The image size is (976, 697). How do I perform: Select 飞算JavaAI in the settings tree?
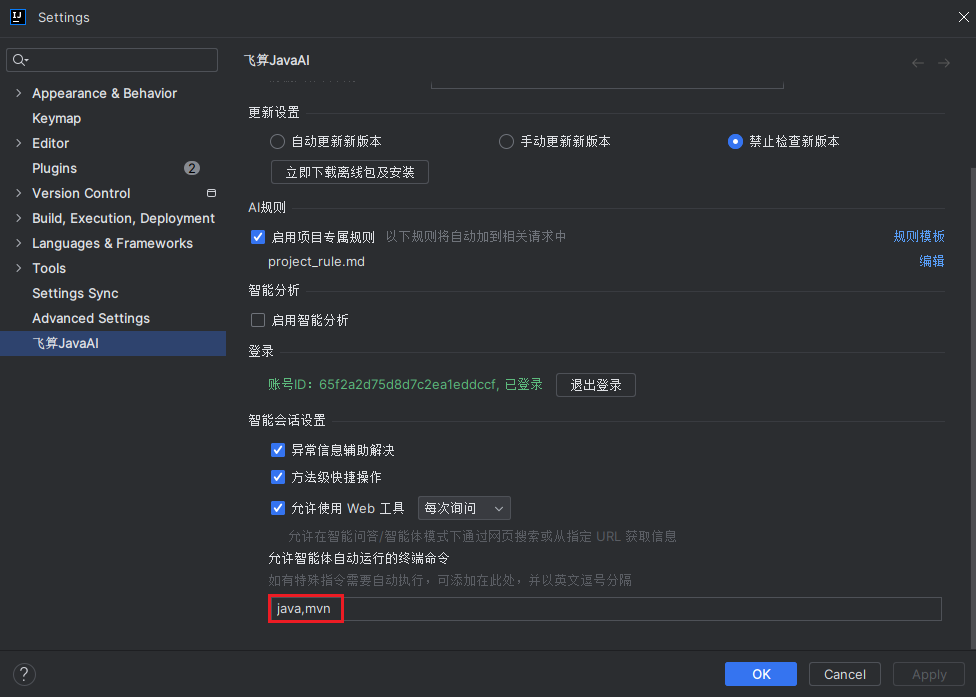[x=113, y=344]
